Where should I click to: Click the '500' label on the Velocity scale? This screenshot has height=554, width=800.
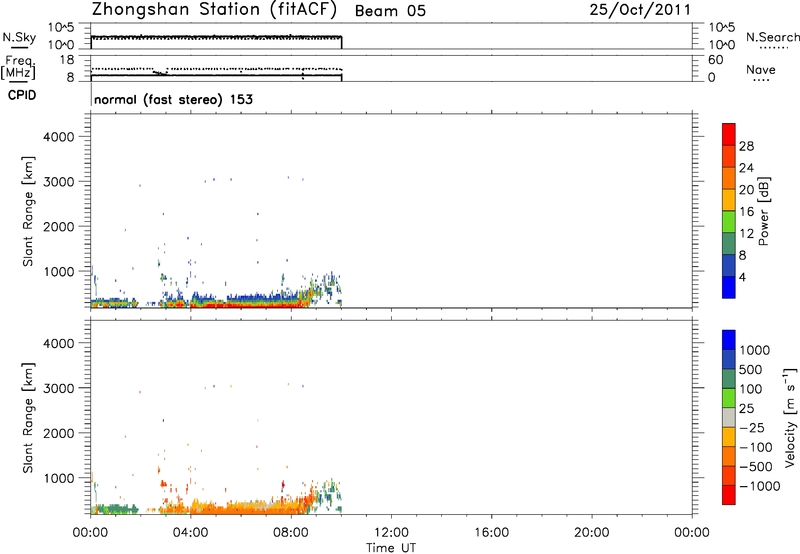[x=751, y=370]
